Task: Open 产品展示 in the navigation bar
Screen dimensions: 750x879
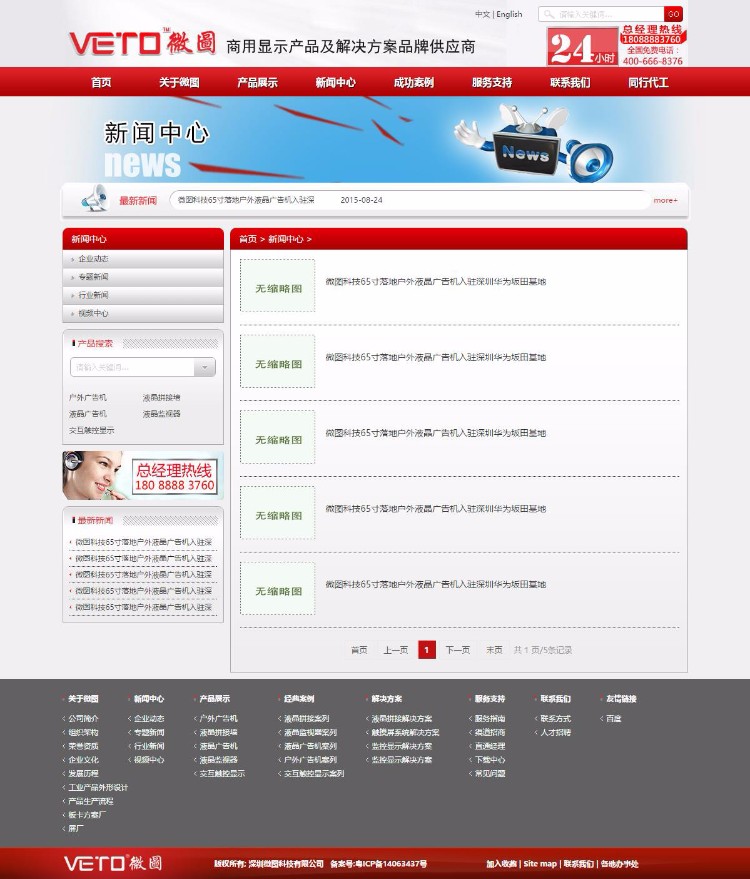Action: [x=257, y=82]
